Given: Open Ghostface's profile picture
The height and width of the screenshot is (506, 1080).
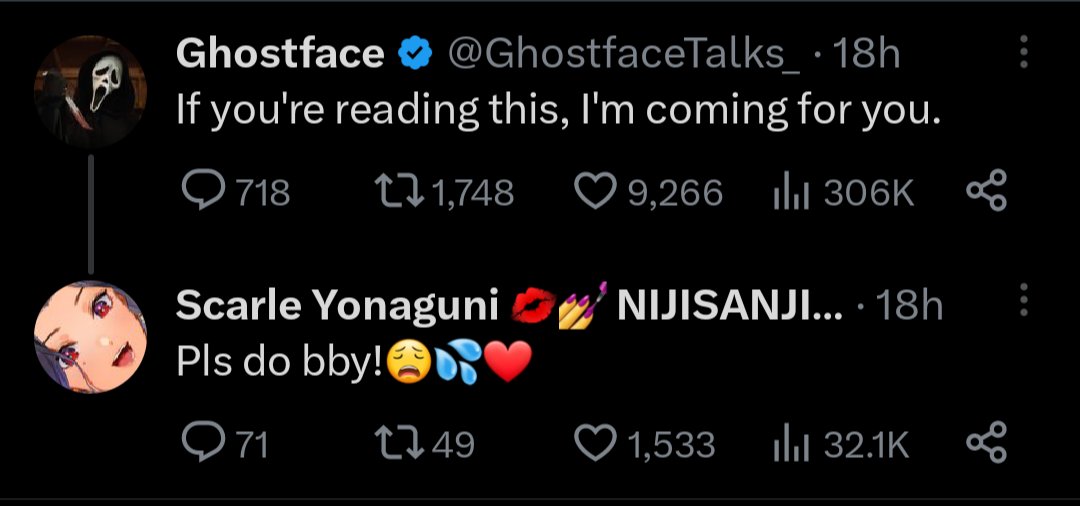Looking at the screenshot, I should click(x=90, y=90).
